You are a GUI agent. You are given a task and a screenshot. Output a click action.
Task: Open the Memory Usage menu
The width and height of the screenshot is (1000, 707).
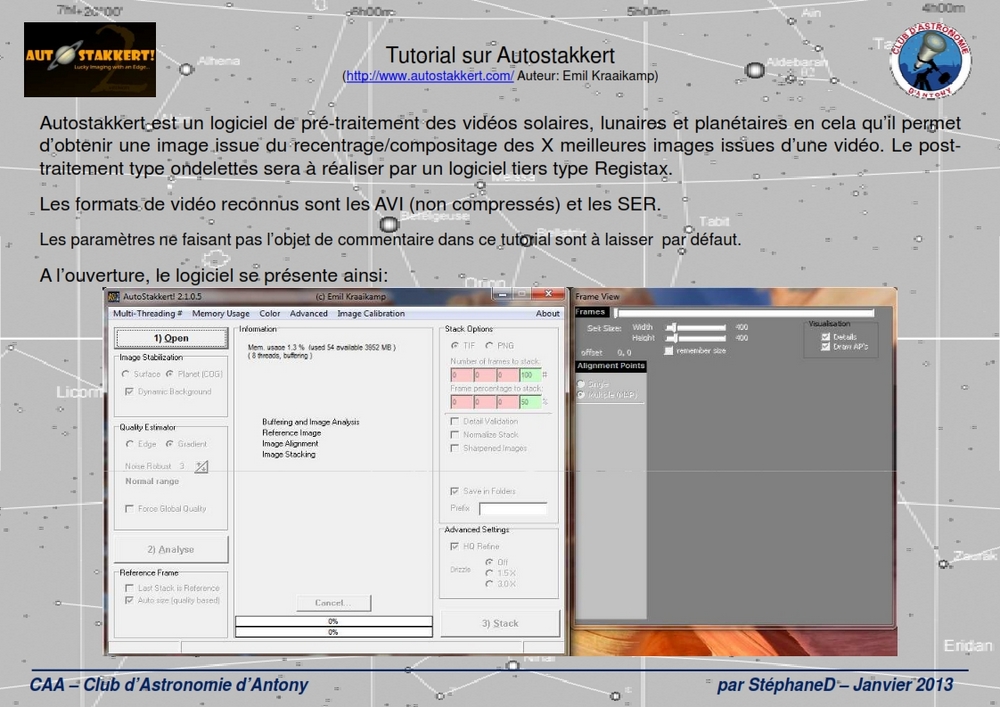(221, 314)
